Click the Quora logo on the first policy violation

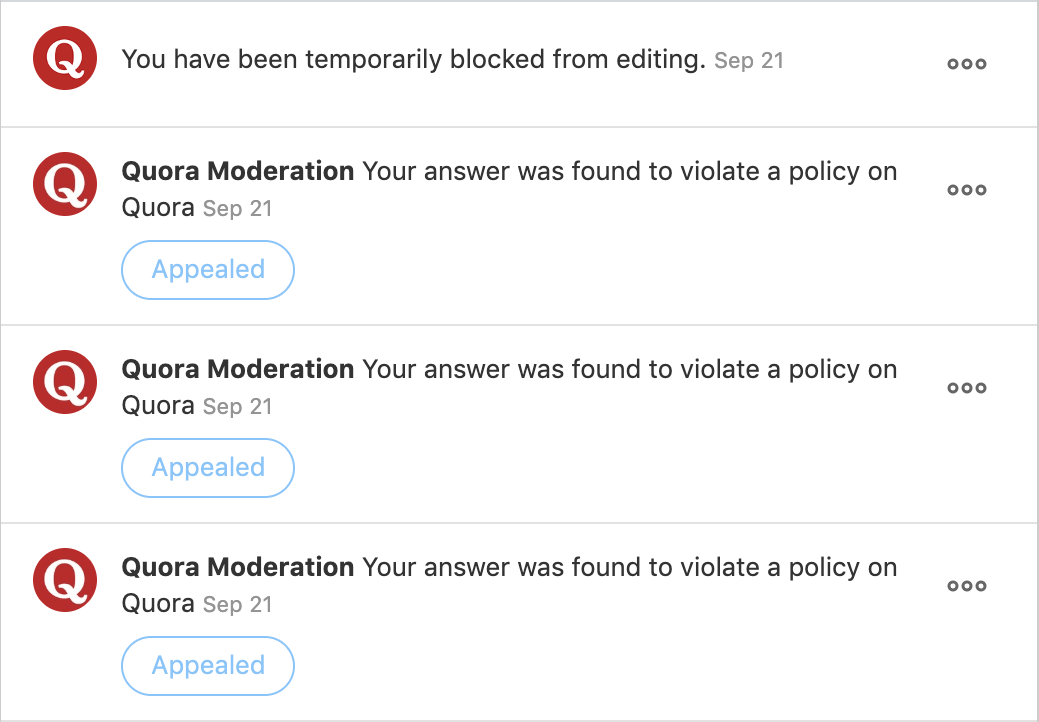point(64,184)
